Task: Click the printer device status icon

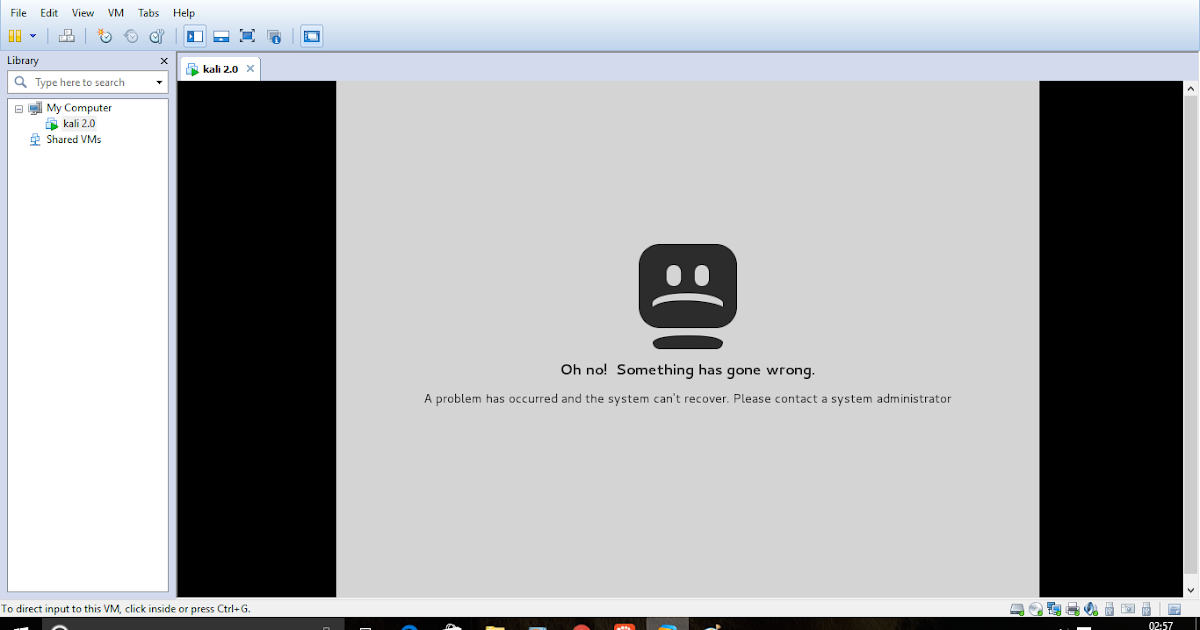Action: click(1072, 608)
